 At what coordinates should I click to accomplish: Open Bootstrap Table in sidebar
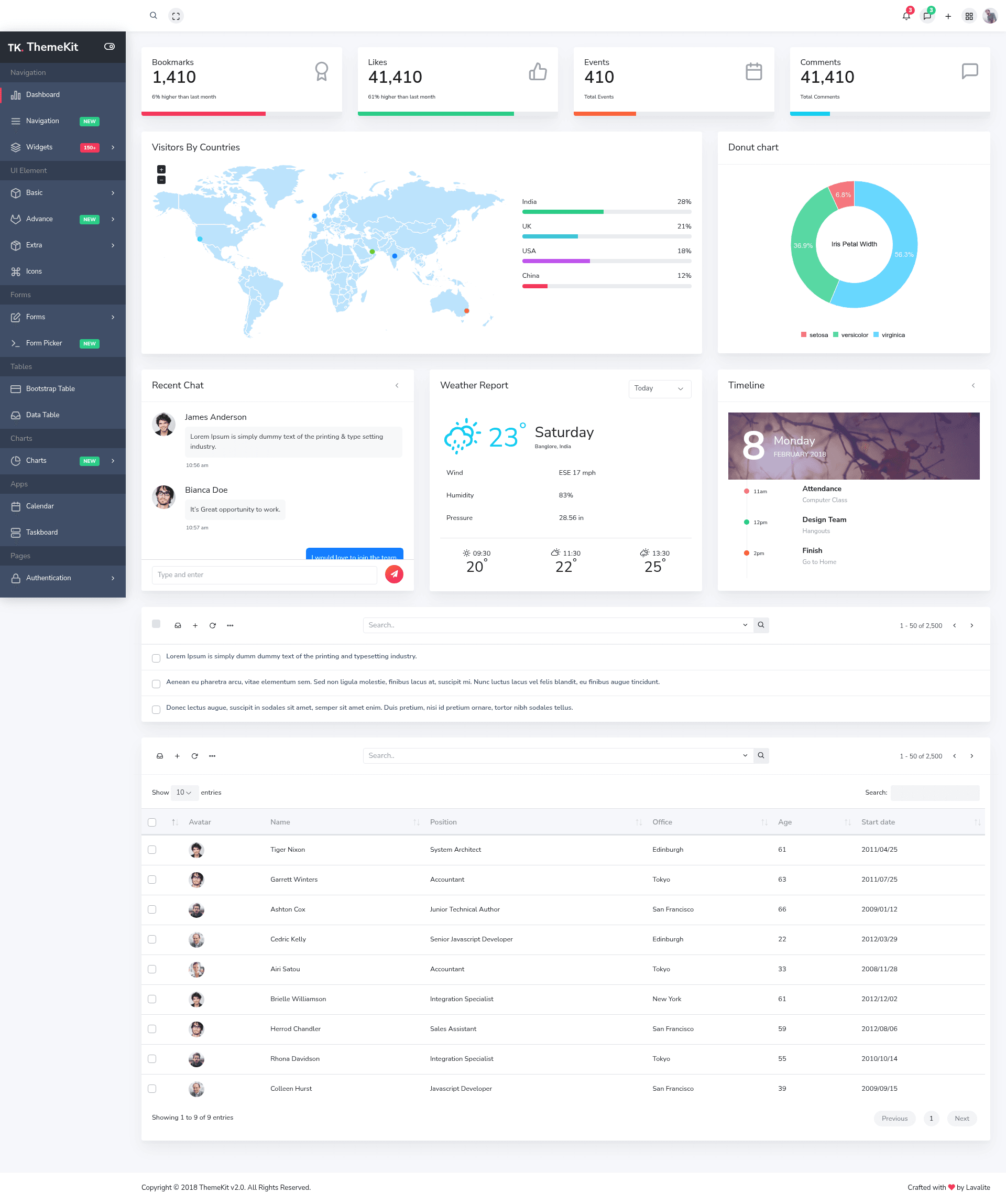(63, 389)
